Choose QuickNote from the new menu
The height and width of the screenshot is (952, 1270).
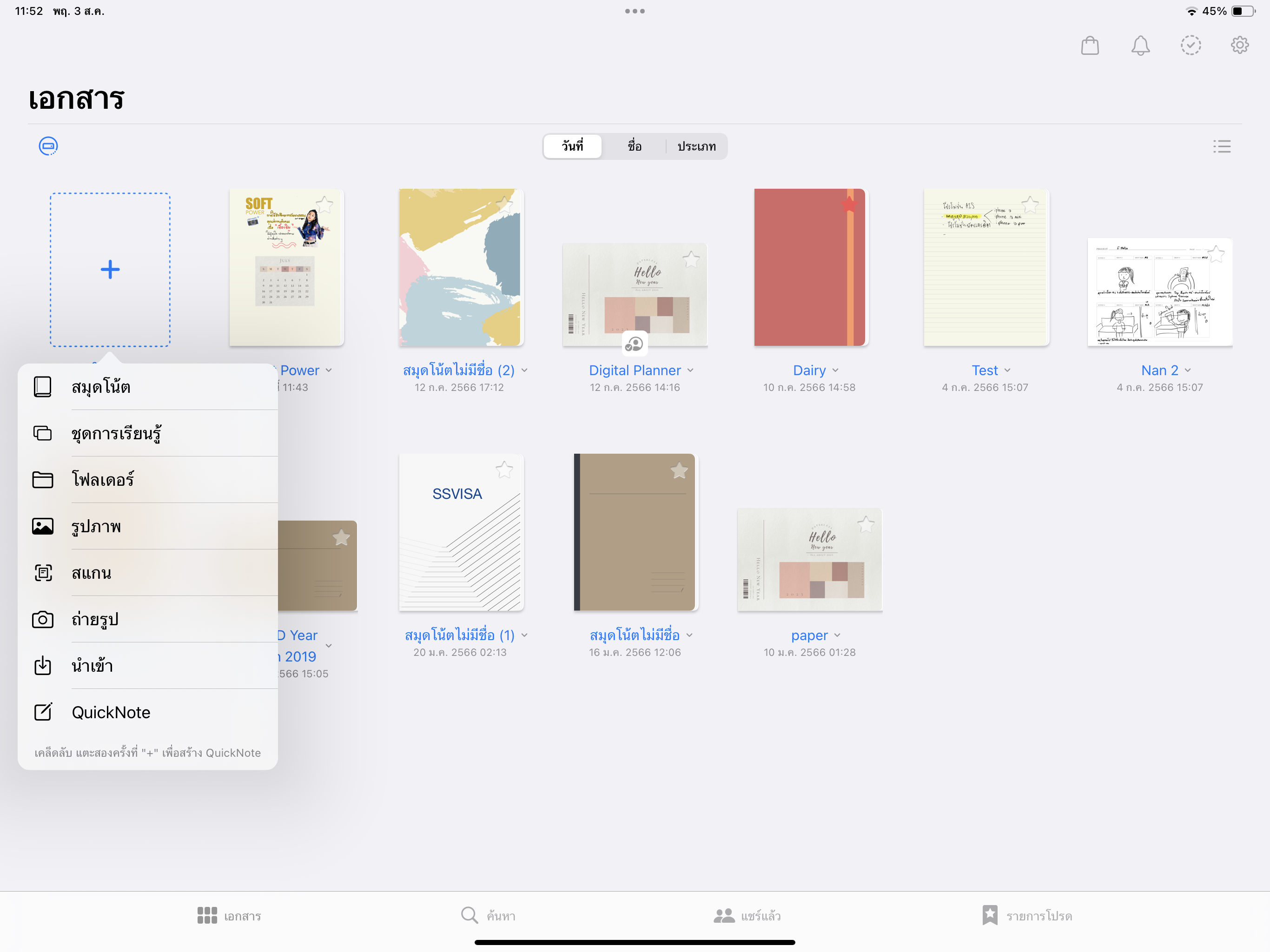[111, 712]
